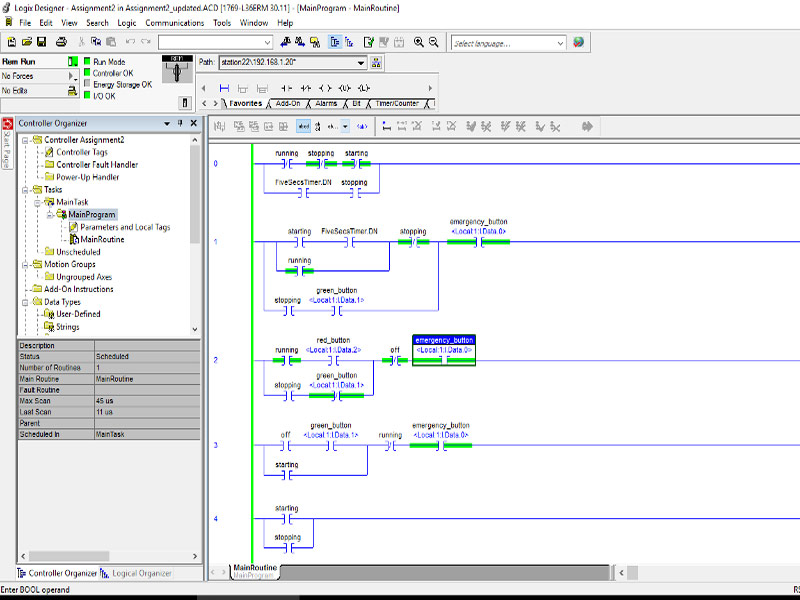
Task: Save project with floppy disk icon
Action: (42, 42)
